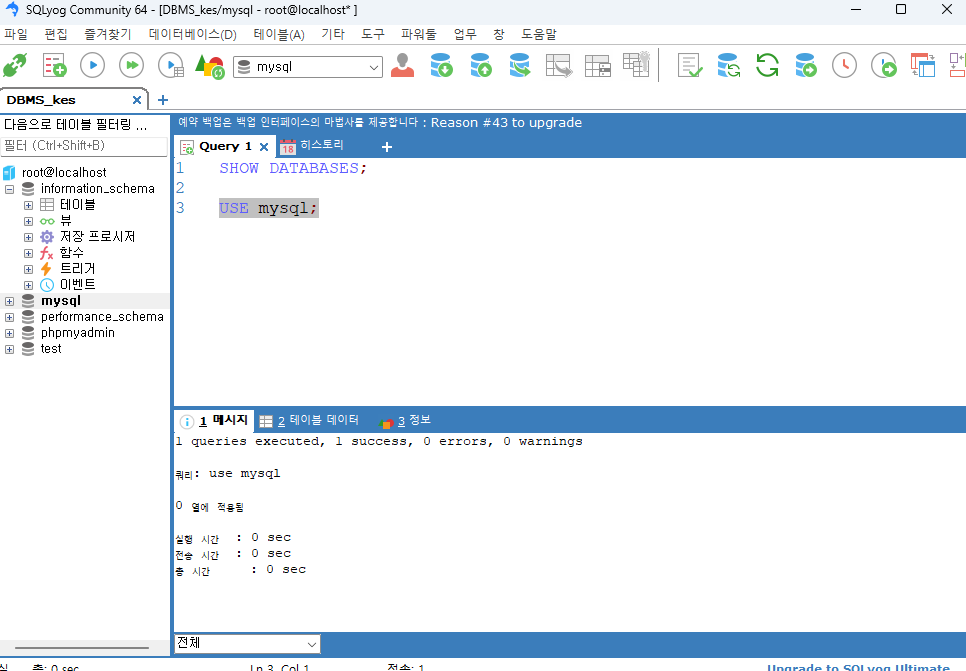Expand the 뷰 folder
This screenshot has width=966, height=671.
[x=28, y=221]
